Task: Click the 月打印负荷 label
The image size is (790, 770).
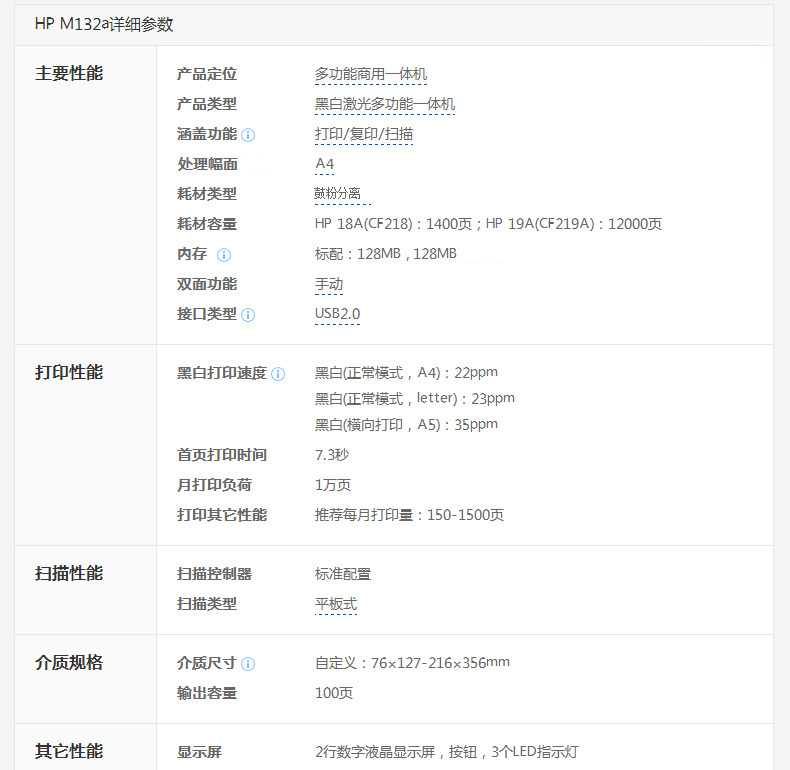Action: [x=214, y=485]
